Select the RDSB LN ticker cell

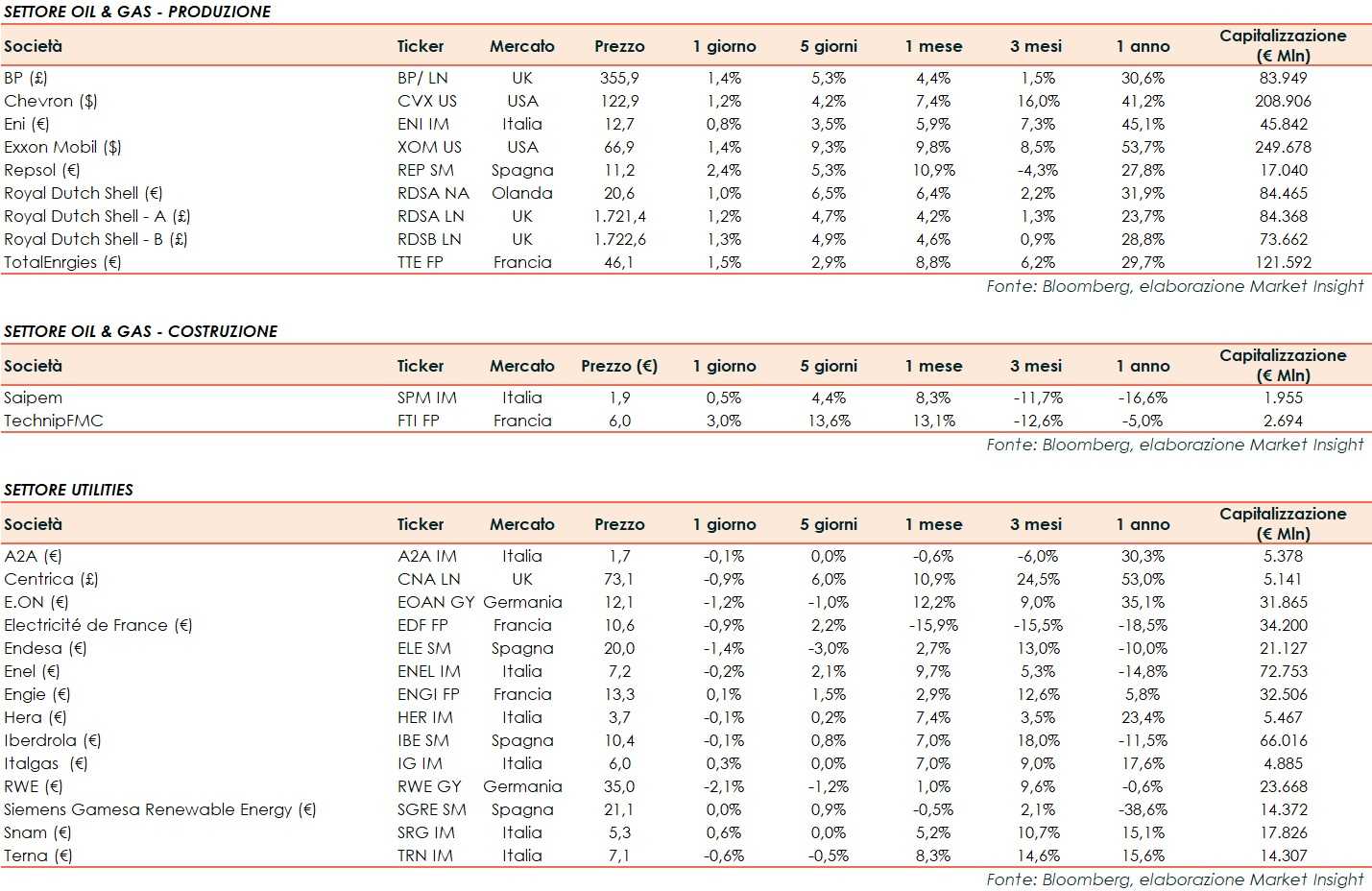click(429, 239)
